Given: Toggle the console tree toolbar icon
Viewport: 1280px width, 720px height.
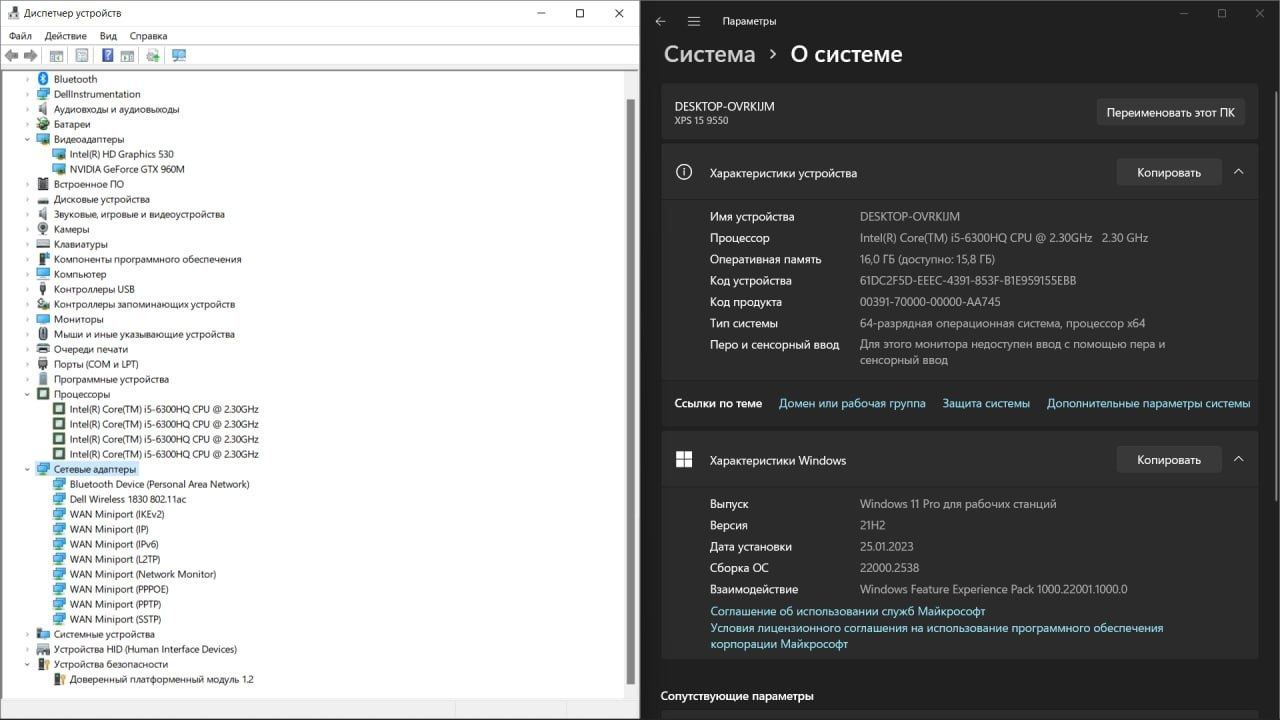Looking at the screenshot, I should click(x=57, y=56).
